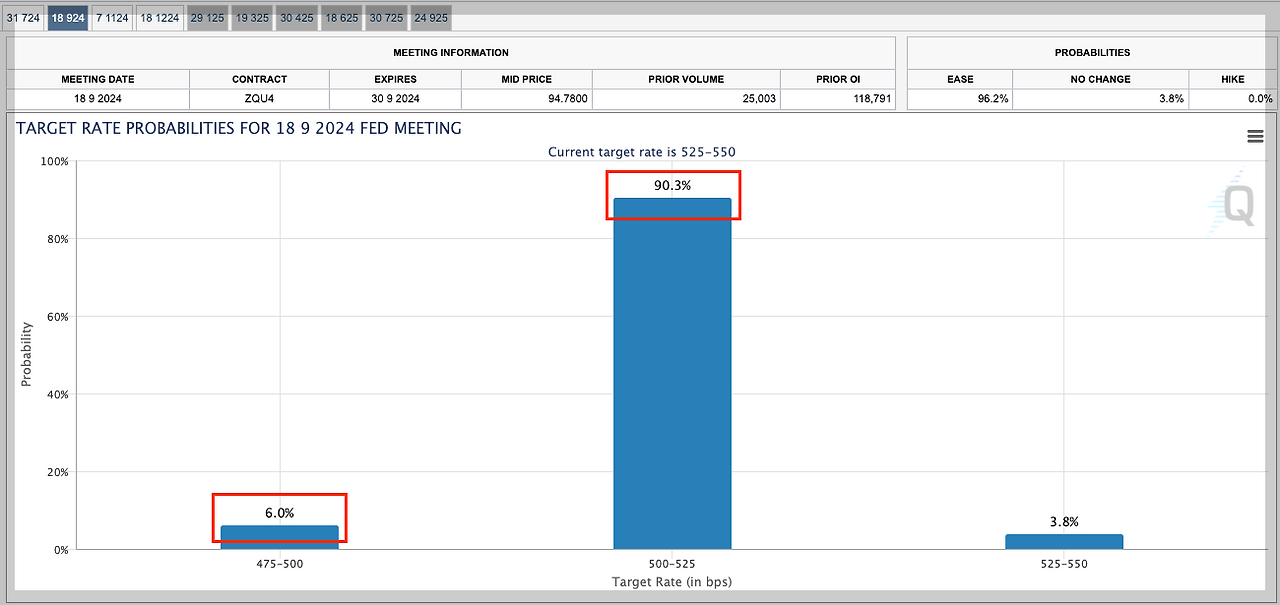This screenshot has height=605, width=1280.
Task: Click the 475-500 target rate bar
Action: click(280, 537)
